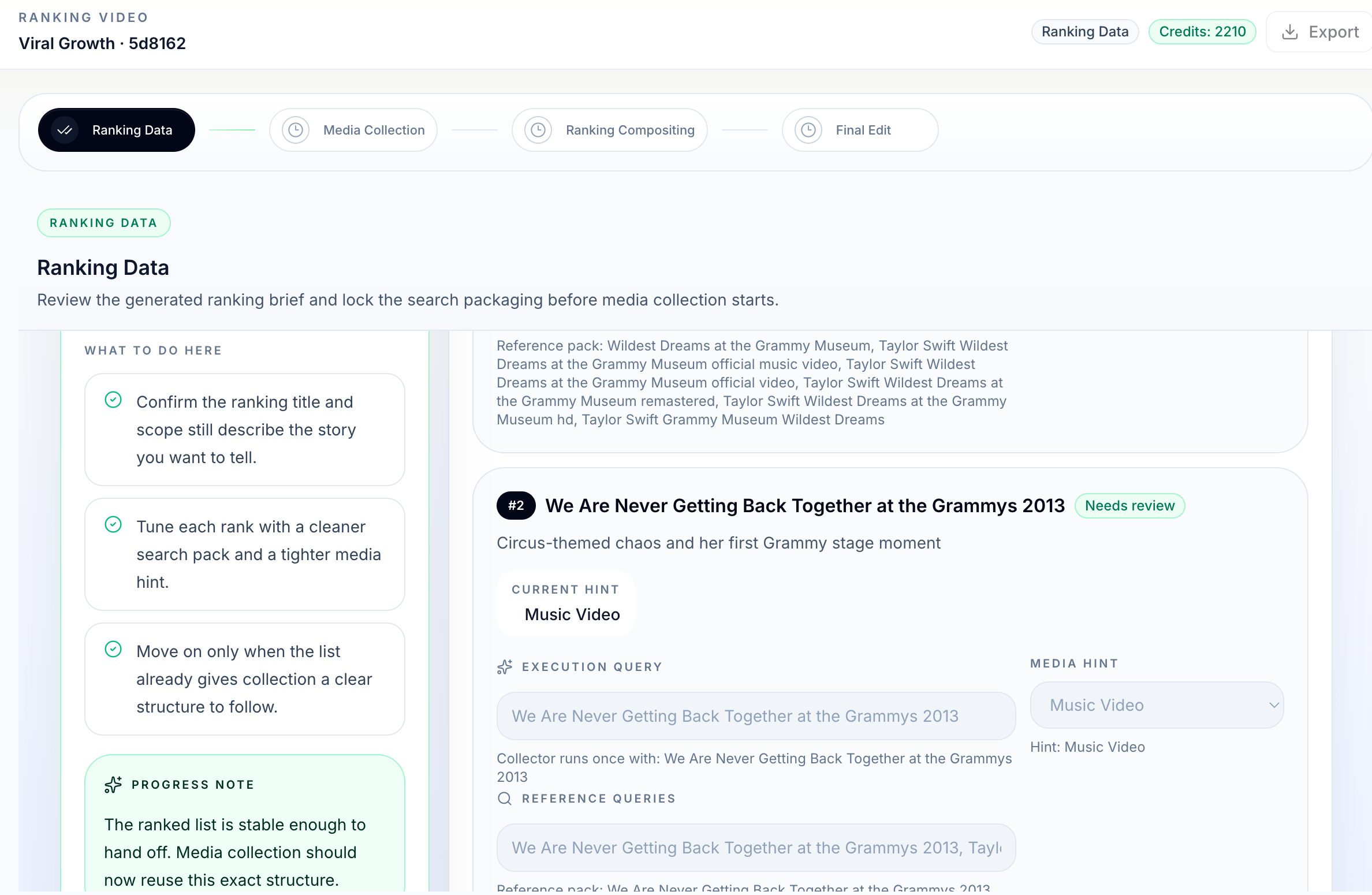The width and height of the screenshot is (1372, 895).
Task: Click the Export button
Action: pyautogui.click(x=1321, y=32)
